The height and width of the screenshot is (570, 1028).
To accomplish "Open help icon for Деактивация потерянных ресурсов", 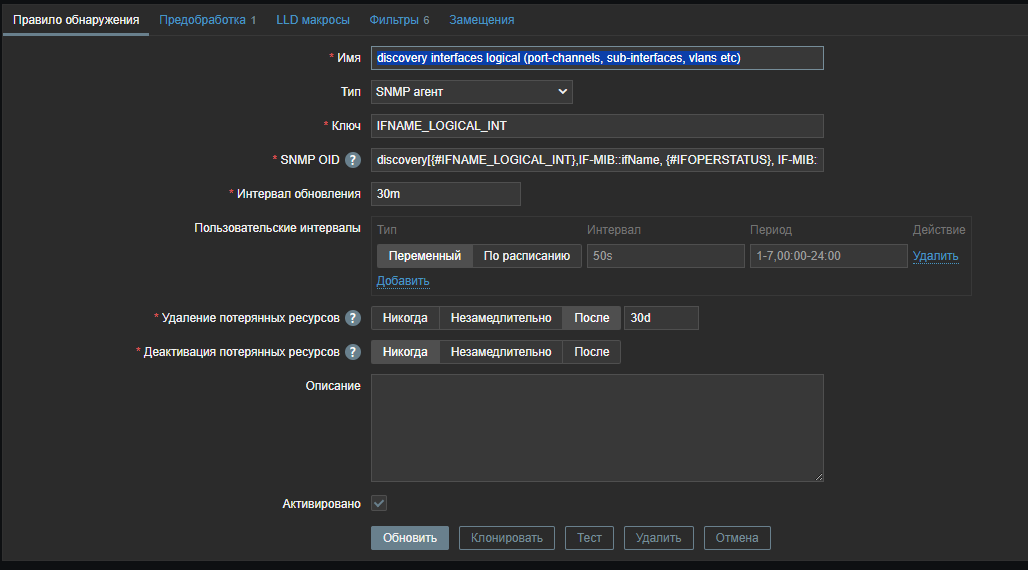I will pyautogui.click(x=353, y=352).
